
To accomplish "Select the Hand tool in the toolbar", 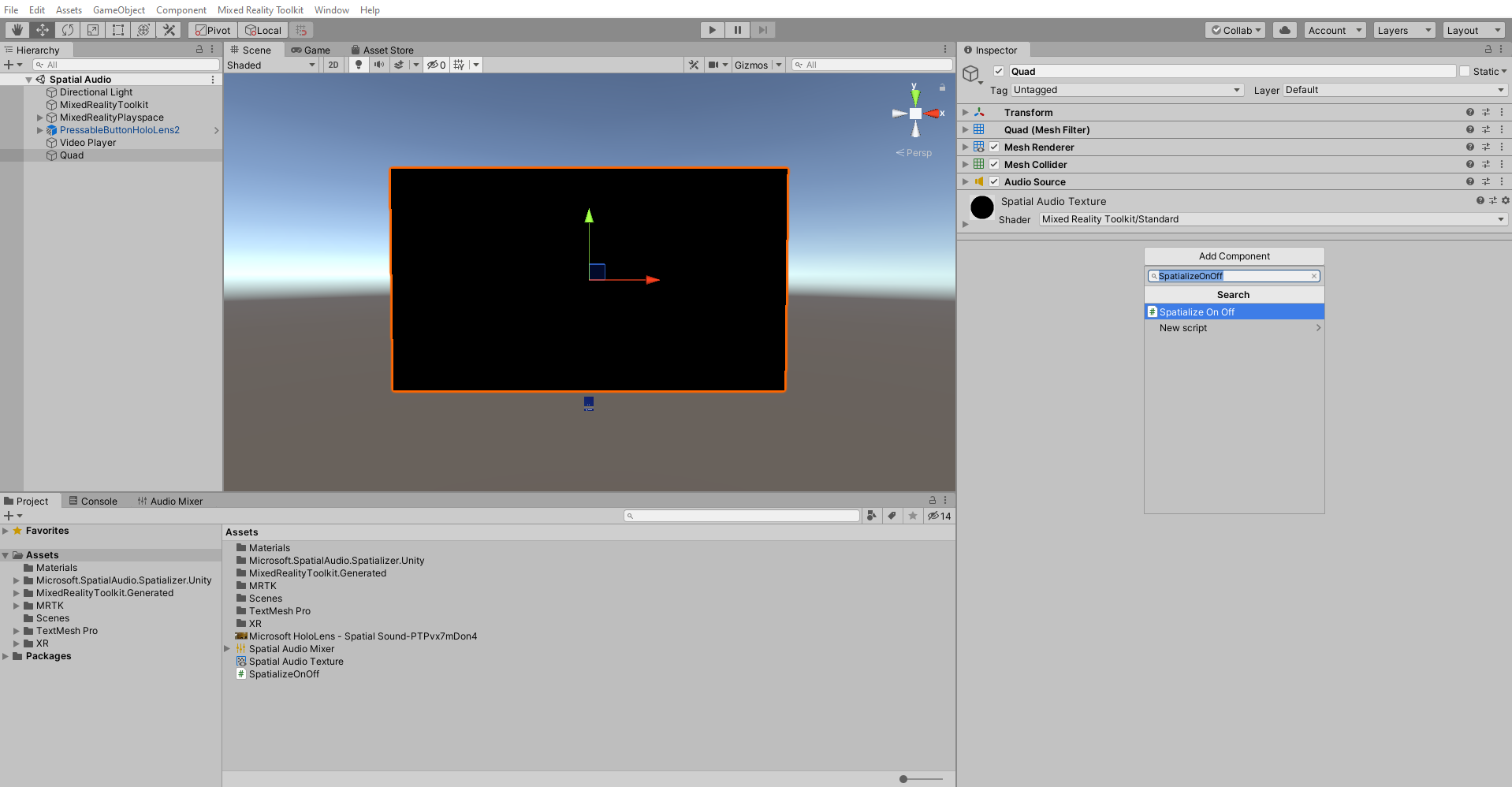I will pos(17,30).
